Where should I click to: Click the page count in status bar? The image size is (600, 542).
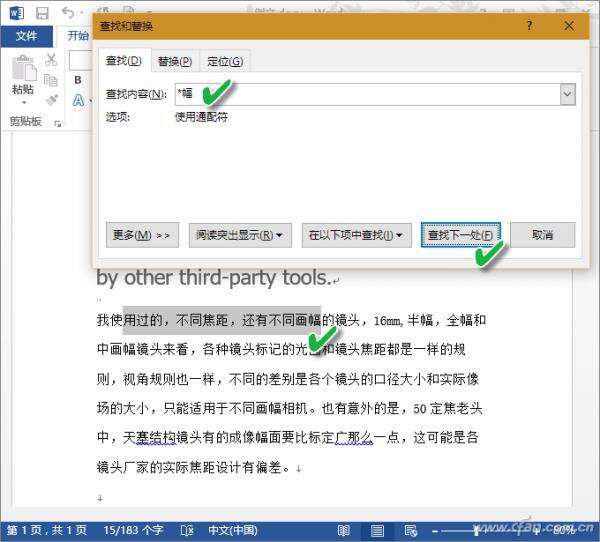click(47, 531)
